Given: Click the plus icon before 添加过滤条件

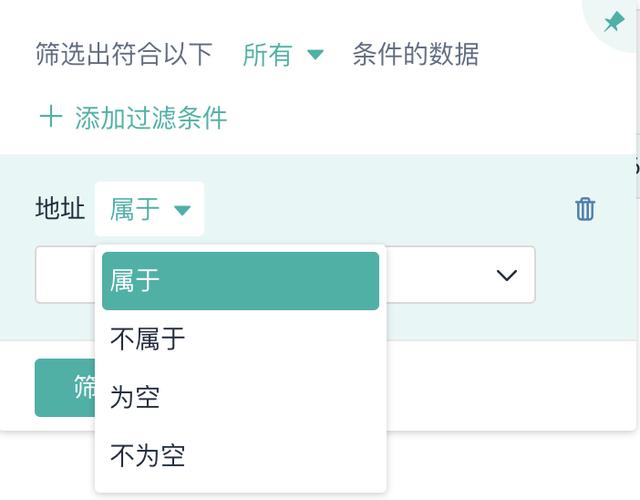Looking at the screenshot, I should click(50, 118).
